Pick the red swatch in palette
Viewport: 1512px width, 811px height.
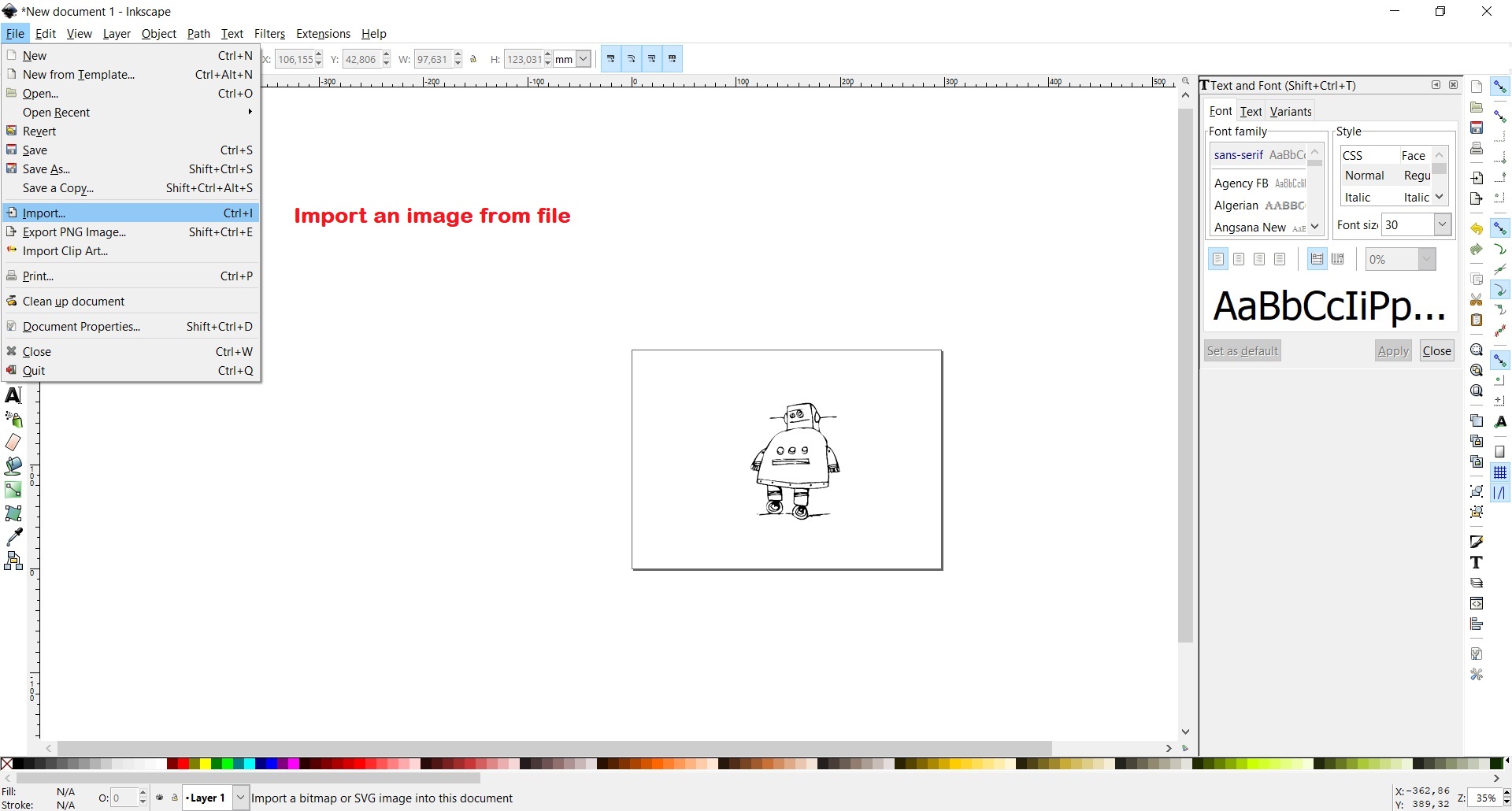(x=183, y=764)
